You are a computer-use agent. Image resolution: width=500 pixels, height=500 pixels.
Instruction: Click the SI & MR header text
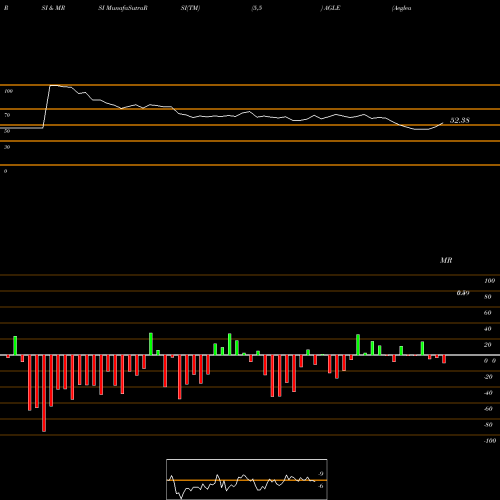click(x=53, y=8)
